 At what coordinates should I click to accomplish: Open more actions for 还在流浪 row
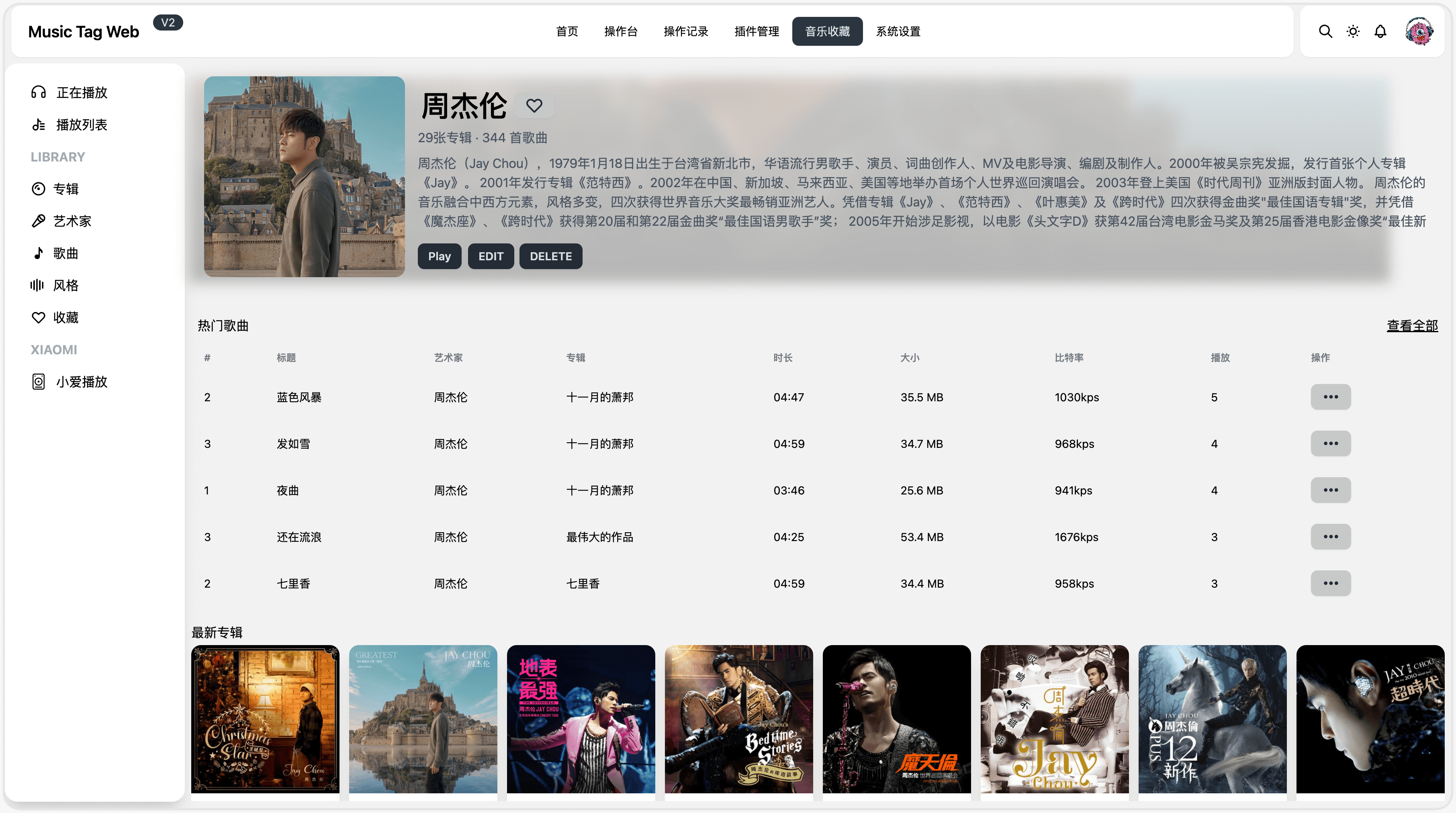point(1331,537)
